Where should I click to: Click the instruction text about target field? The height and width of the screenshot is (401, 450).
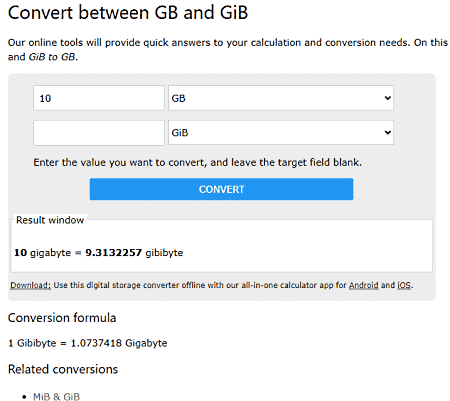[197, 162]
